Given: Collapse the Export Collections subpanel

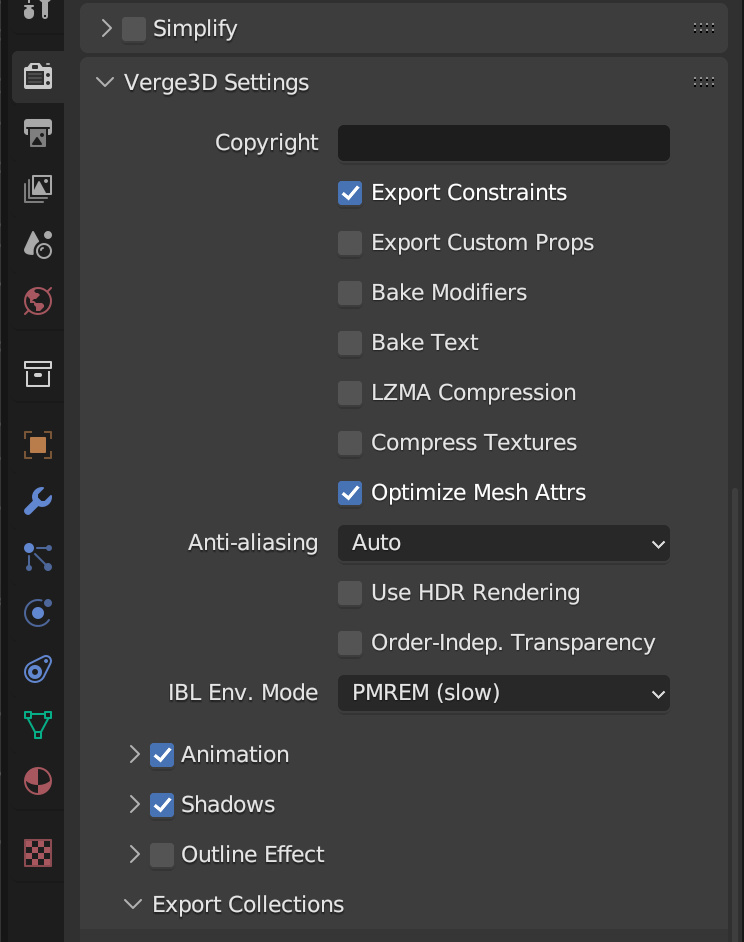Looking at the screenshot, I should 133,904.
